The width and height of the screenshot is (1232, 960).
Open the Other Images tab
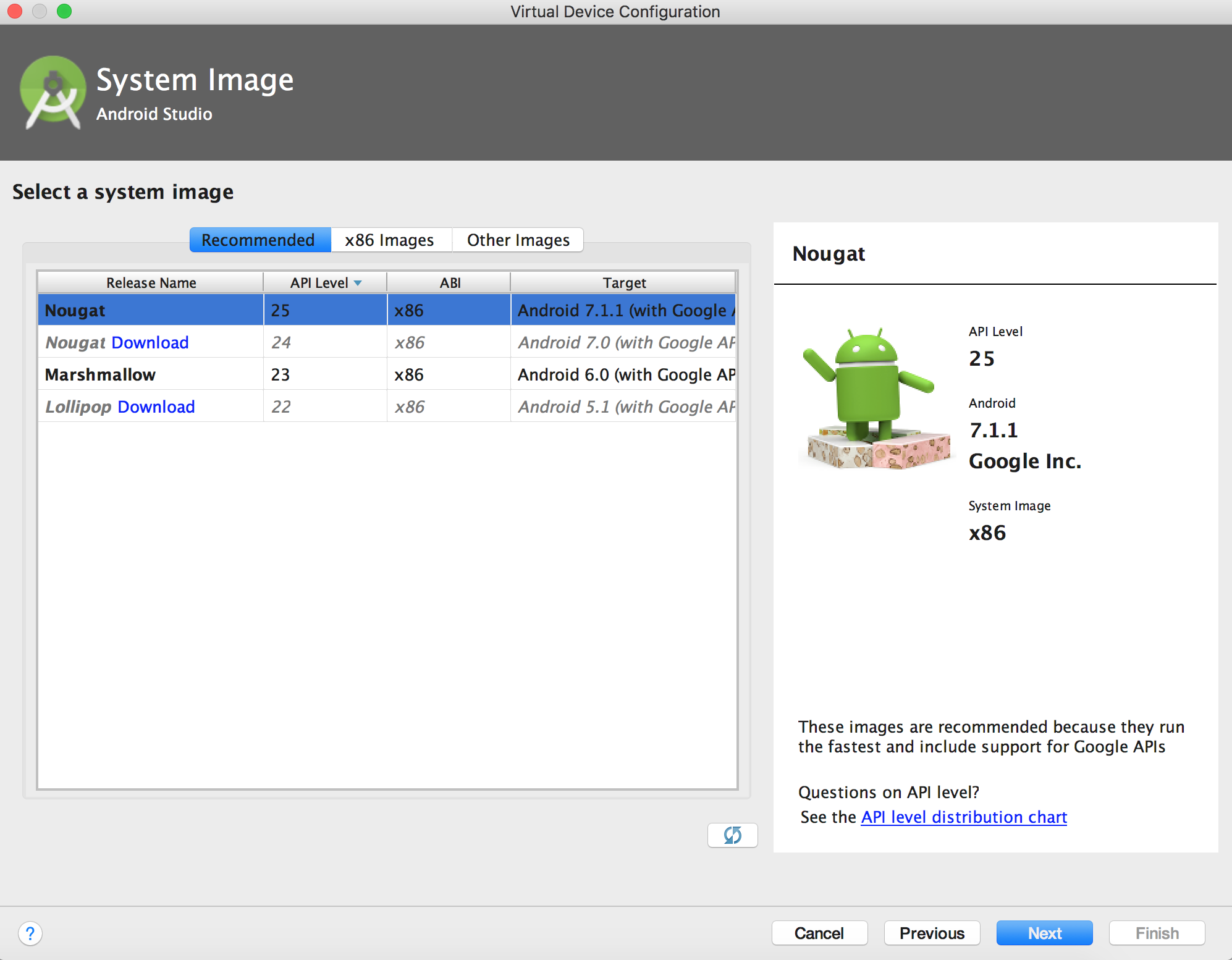point(518,240)
